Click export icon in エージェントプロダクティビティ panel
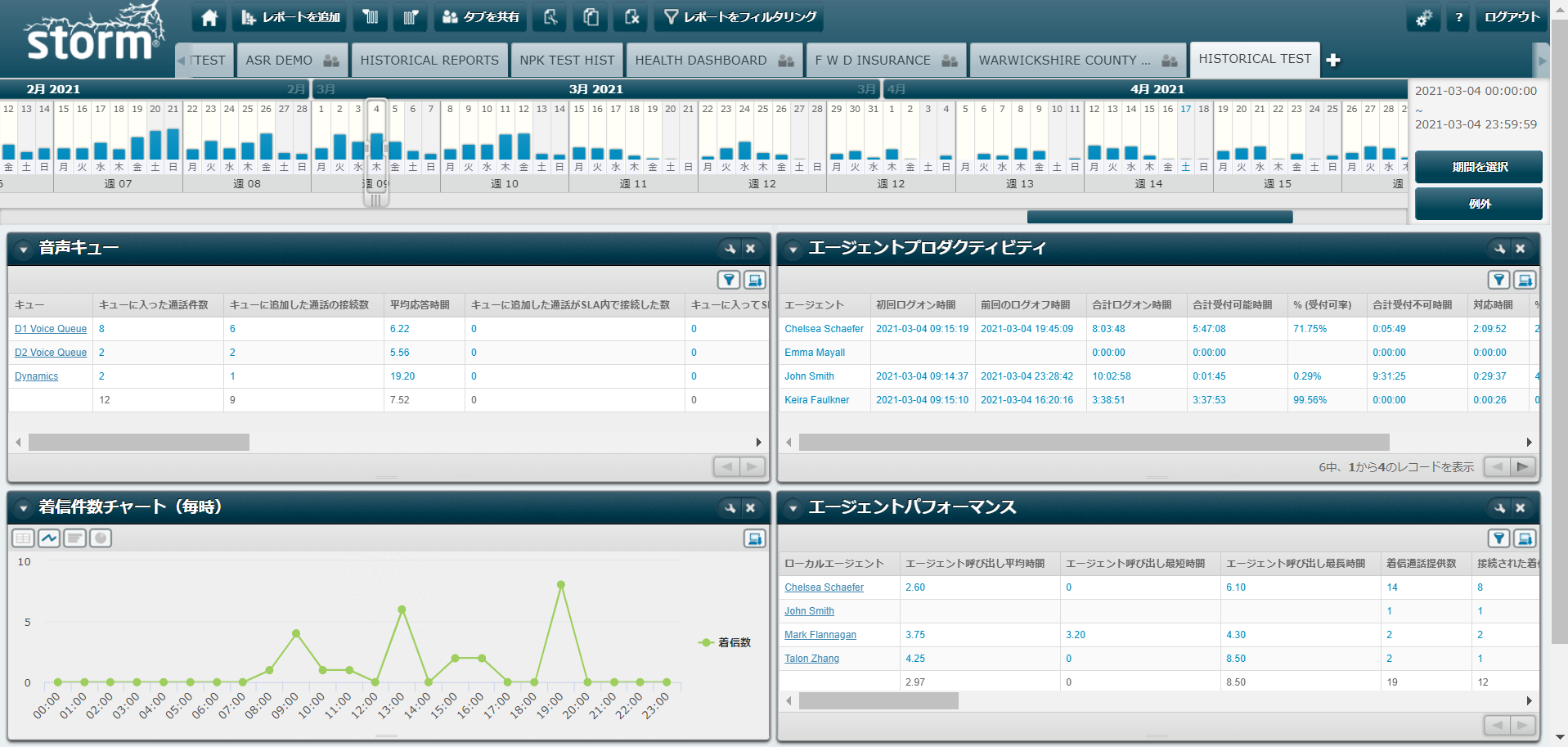1568x747 pixels. point(1525,280)
